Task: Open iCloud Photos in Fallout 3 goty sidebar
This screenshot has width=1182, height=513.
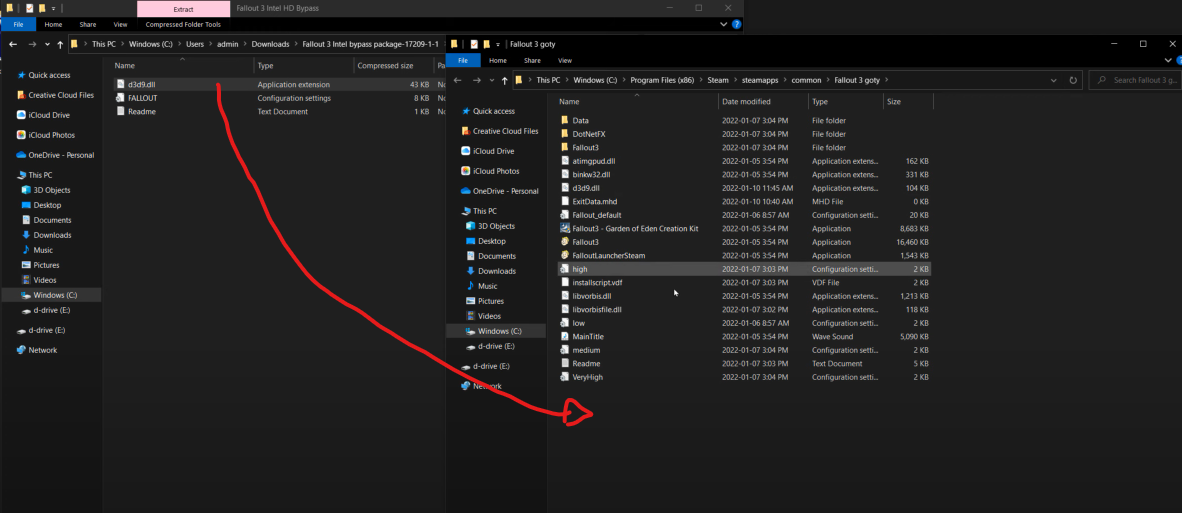Action: 495,171
